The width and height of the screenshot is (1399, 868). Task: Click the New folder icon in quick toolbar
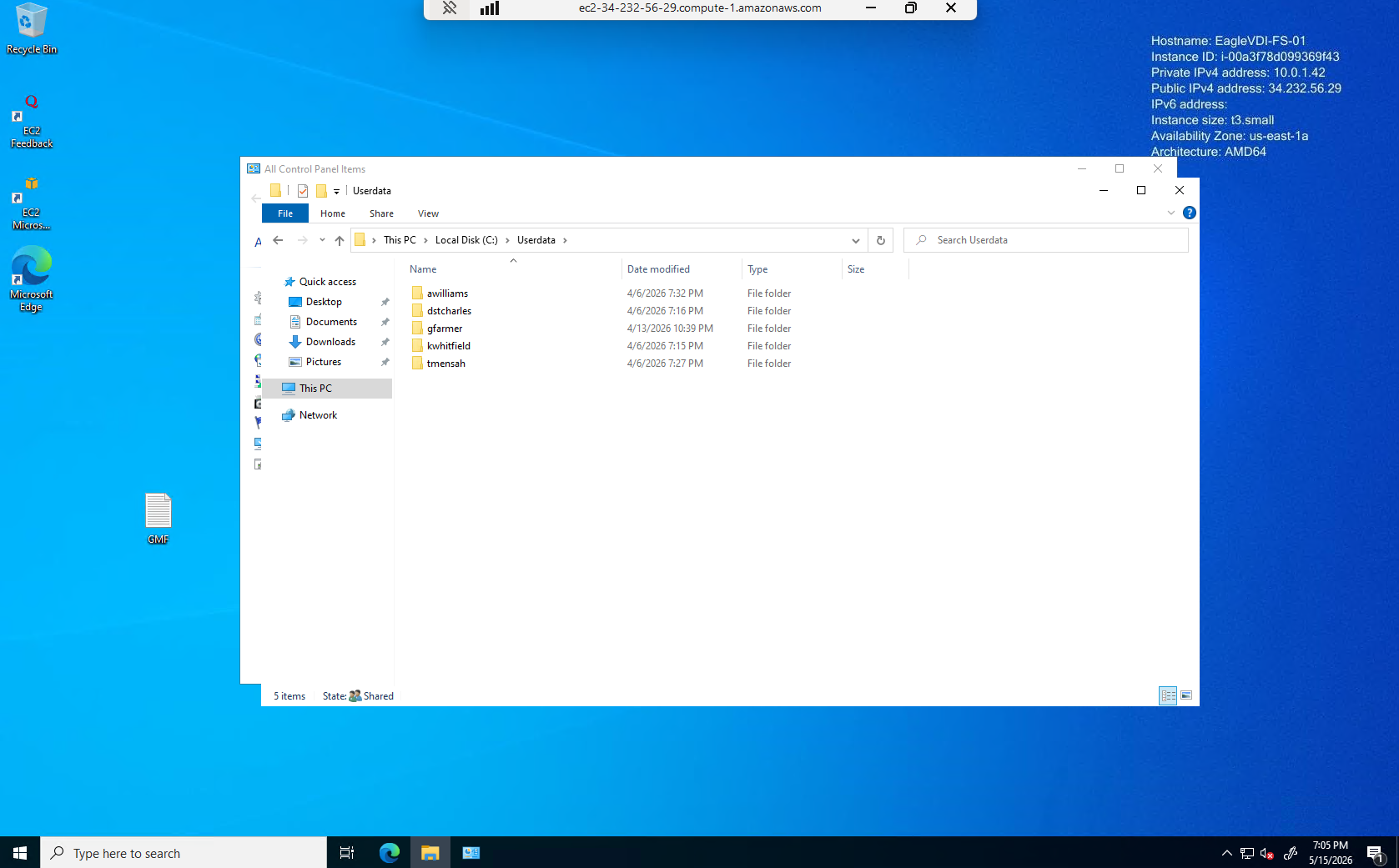(321, 191)
